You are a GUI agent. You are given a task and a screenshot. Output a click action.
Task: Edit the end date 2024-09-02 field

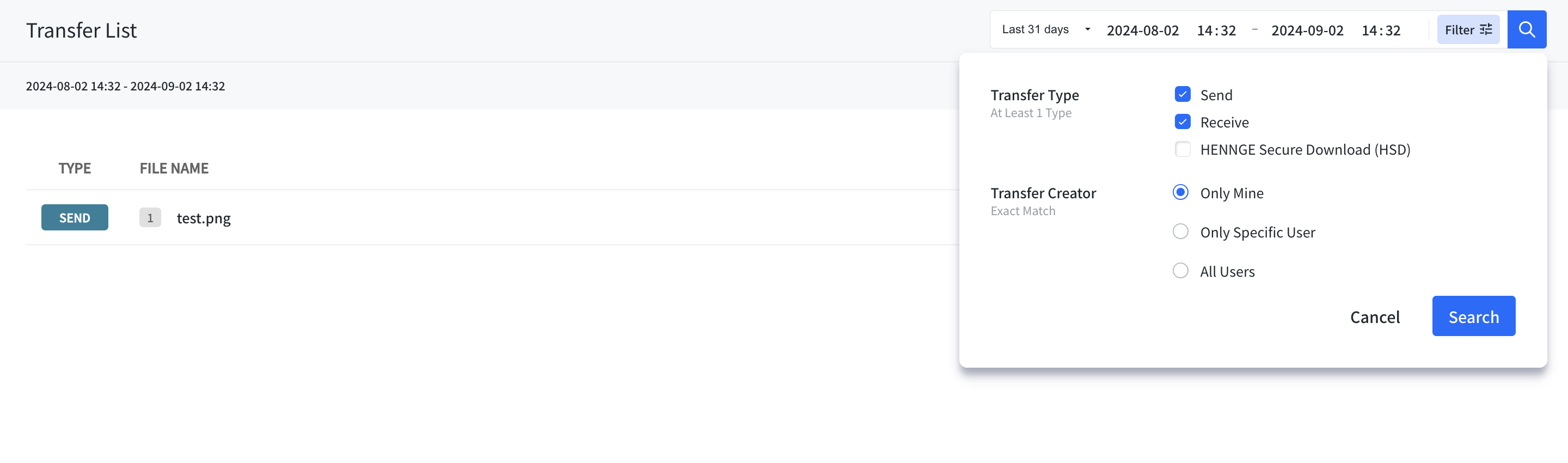coord(1307,31)
